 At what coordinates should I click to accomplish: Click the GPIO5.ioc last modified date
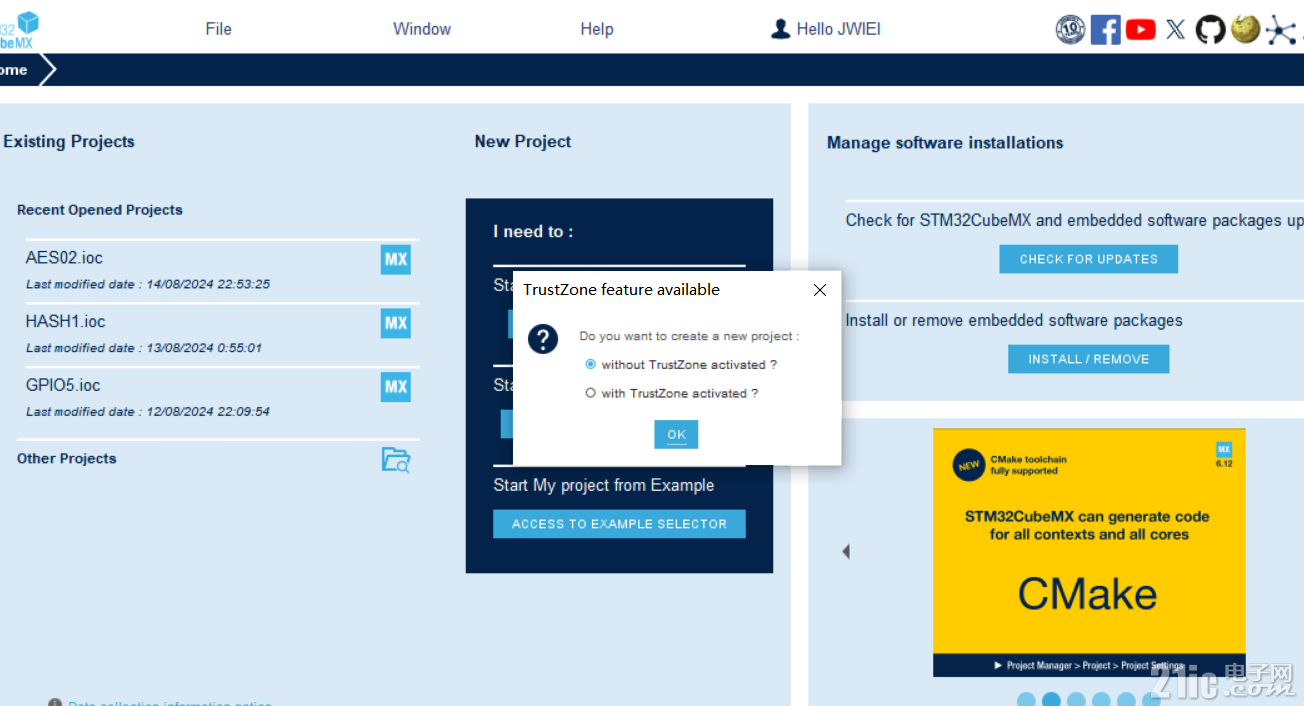(x=148, y=412)
